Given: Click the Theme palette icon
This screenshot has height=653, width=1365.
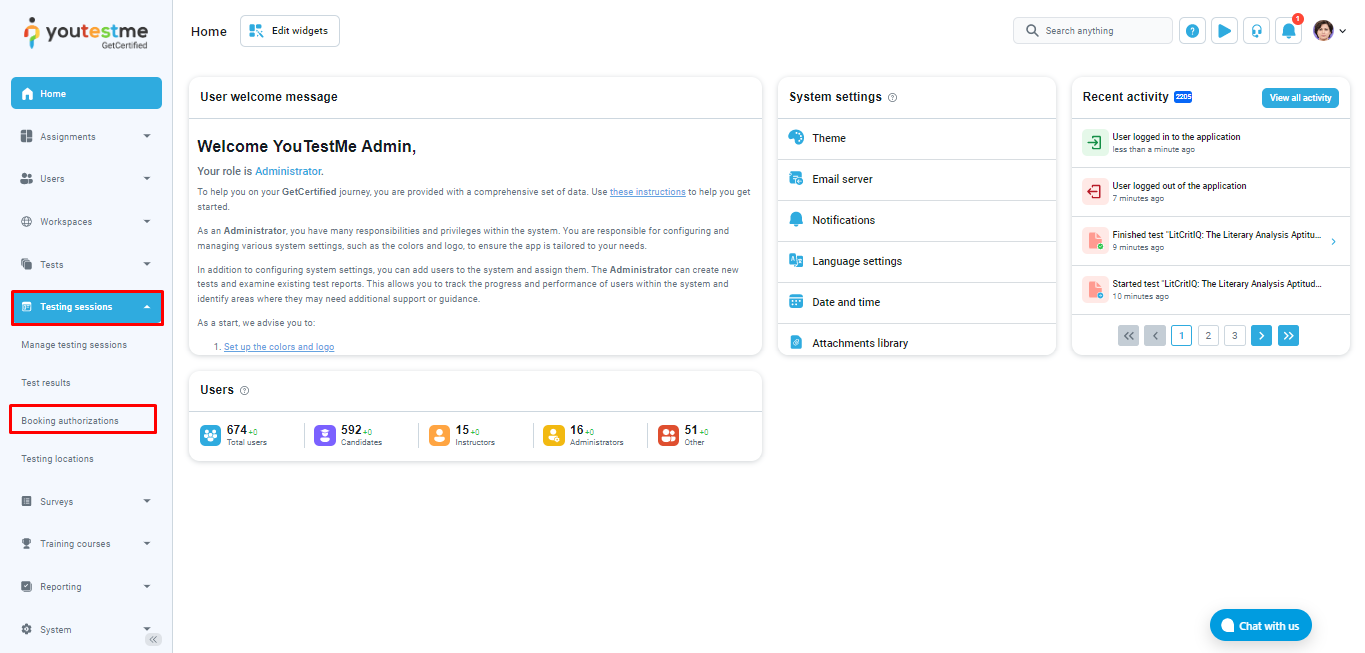Looking at the screenshot, I should click(x=796, y=138).
